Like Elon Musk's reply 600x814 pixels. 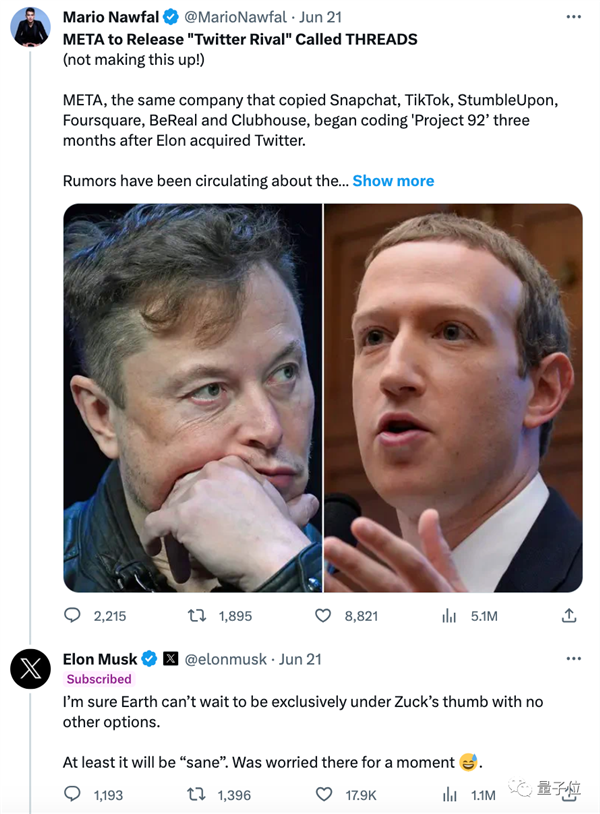click(324, 795)
